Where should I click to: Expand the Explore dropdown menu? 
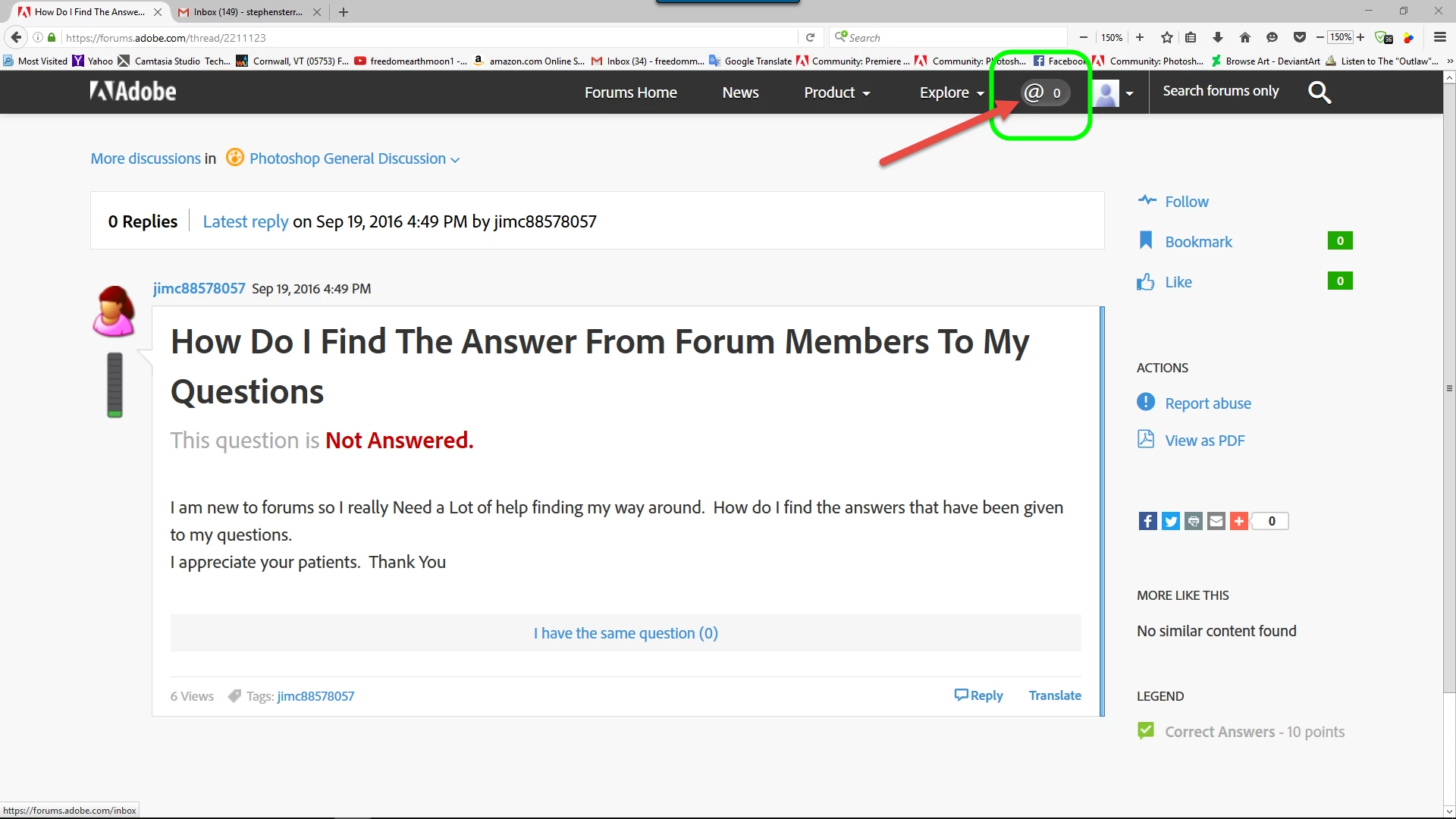click(951, 93)
